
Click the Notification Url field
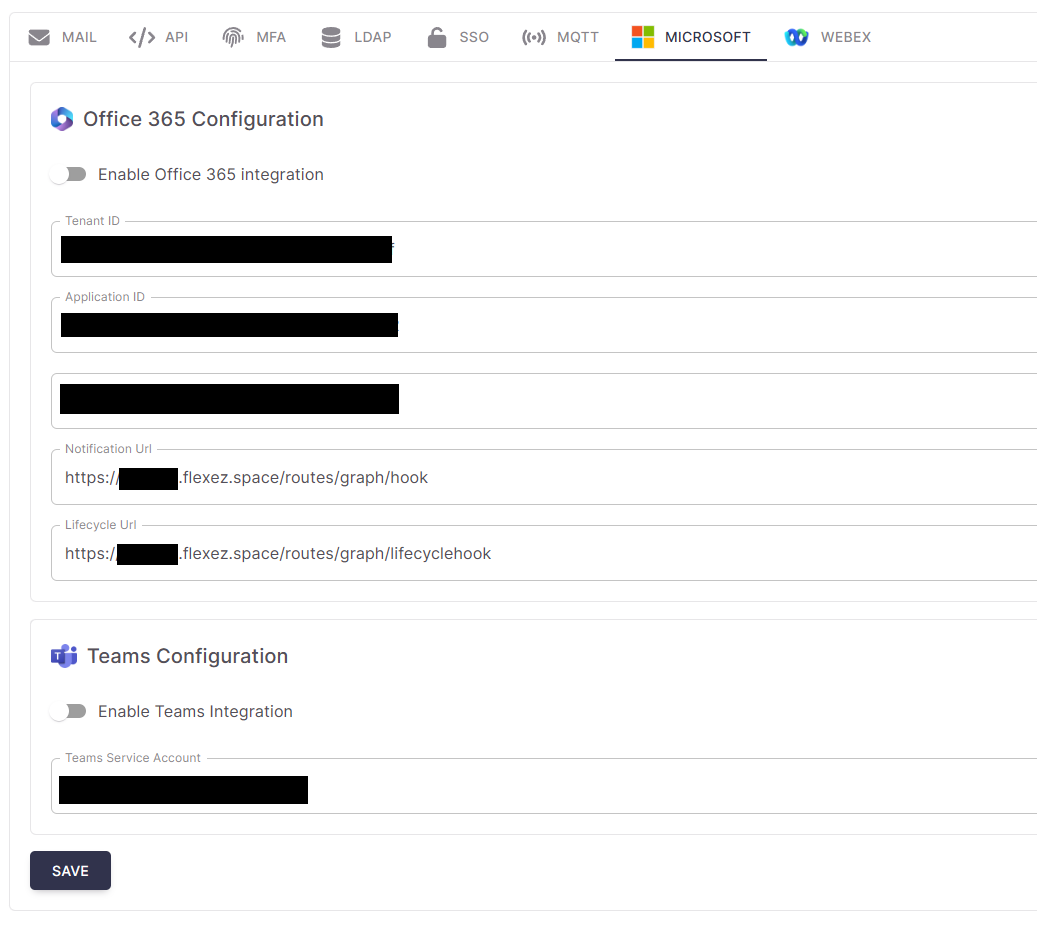[544, 477]
